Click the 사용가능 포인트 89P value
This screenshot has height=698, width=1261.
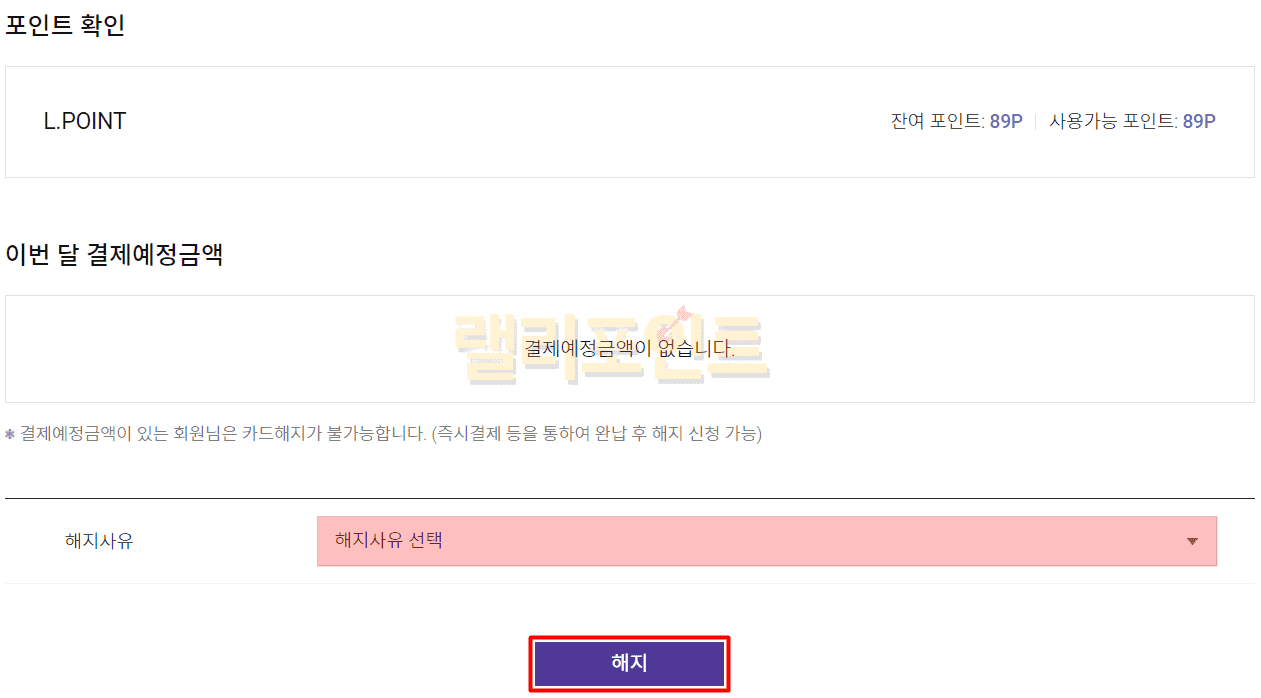(x=1199, y=122)
